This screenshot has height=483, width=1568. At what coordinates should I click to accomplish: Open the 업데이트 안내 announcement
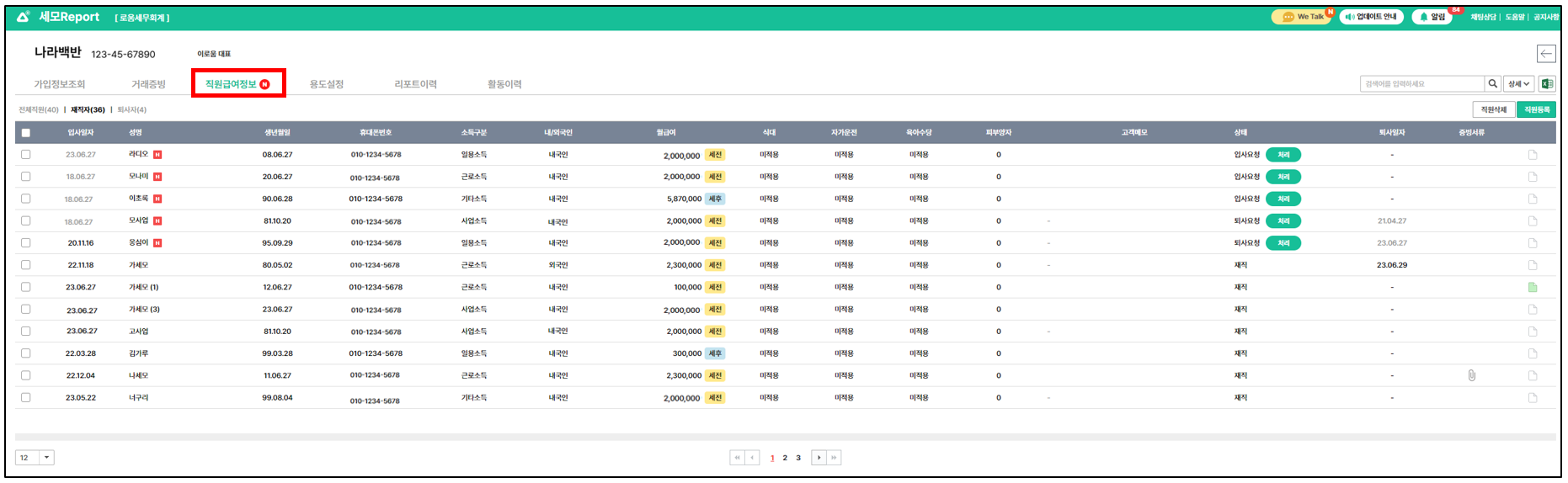(x=1371, y=17)
